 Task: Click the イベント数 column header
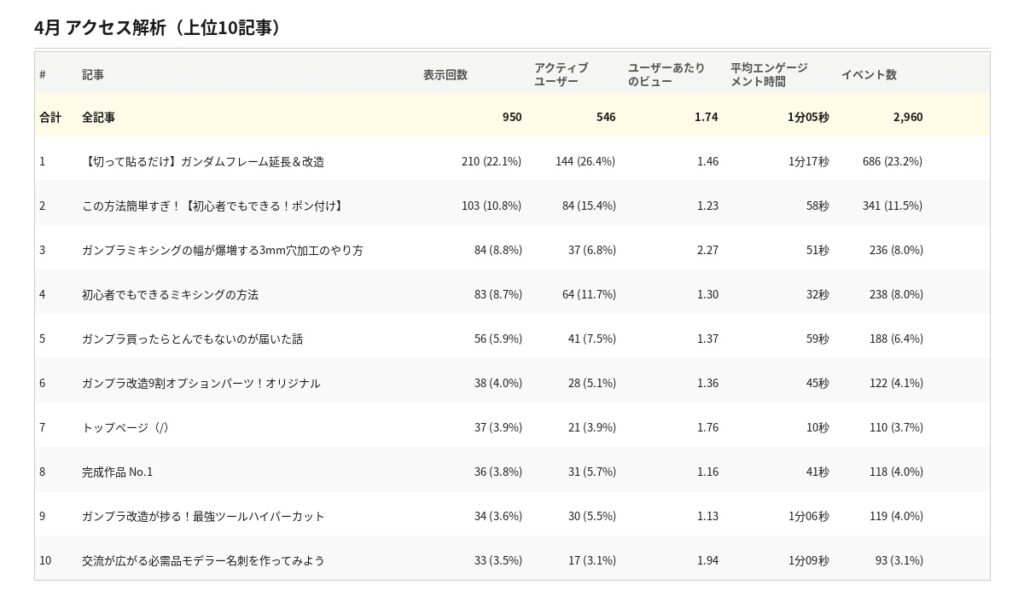[868, 75]
